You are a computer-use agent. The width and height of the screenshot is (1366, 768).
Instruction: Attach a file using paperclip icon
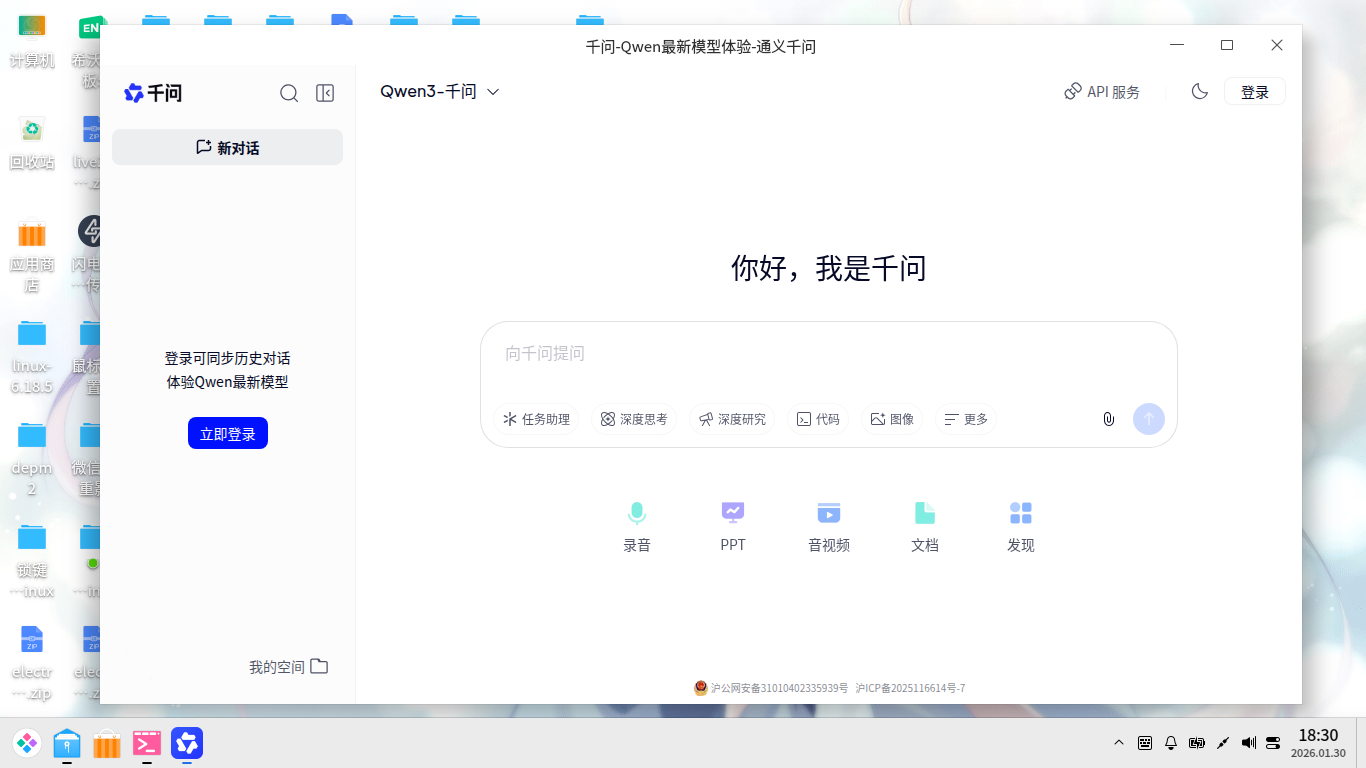coord(1108,419)
